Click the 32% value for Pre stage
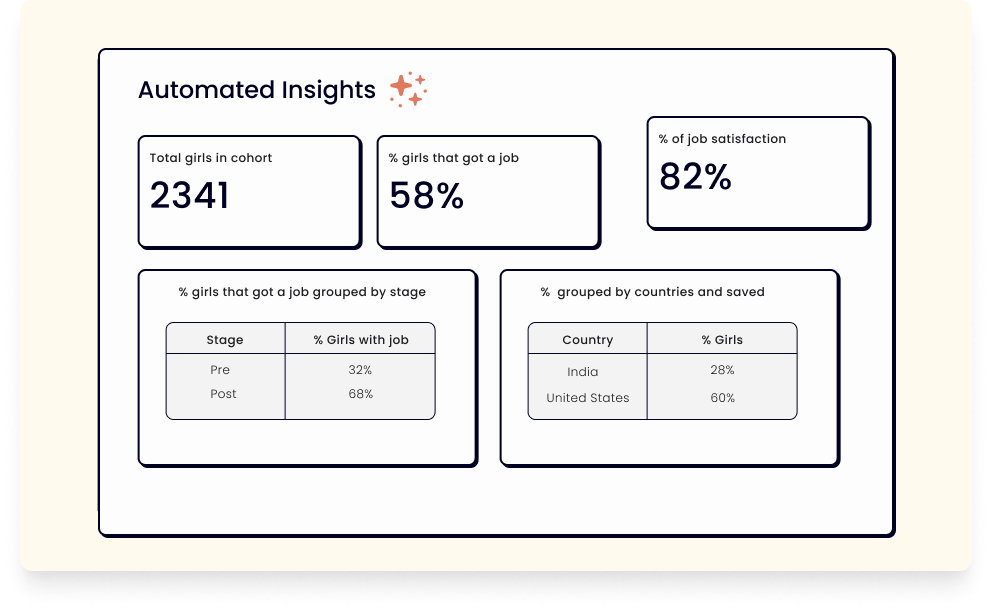This screenshot has height=611, width=992. point(360,370)
